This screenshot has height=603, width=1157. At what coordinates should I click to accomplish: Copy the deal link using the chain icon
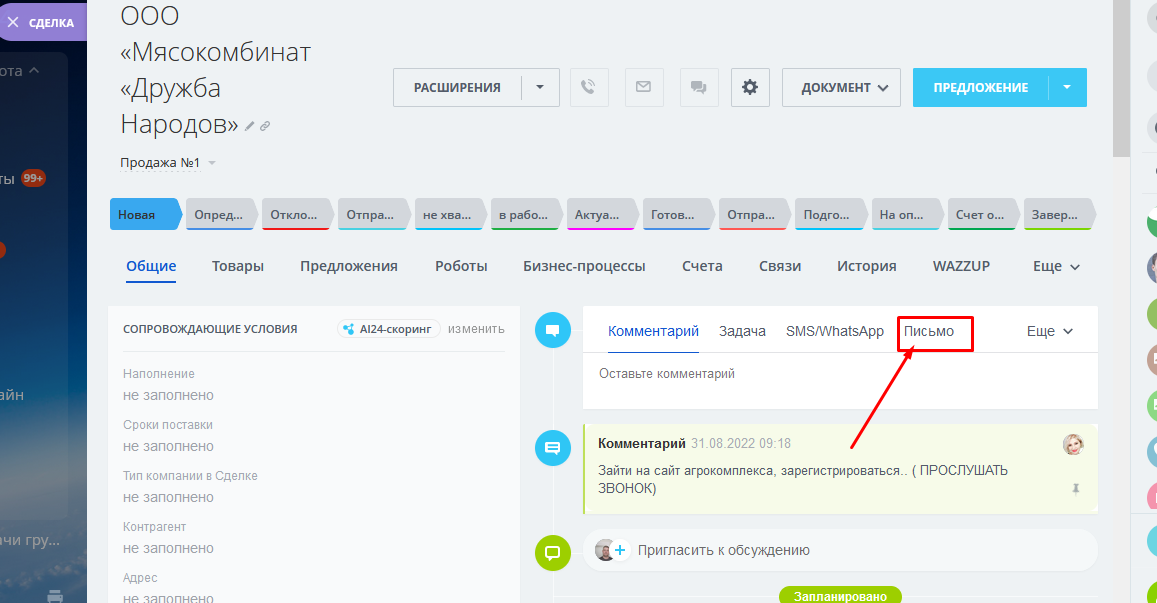tap(264, 126)
